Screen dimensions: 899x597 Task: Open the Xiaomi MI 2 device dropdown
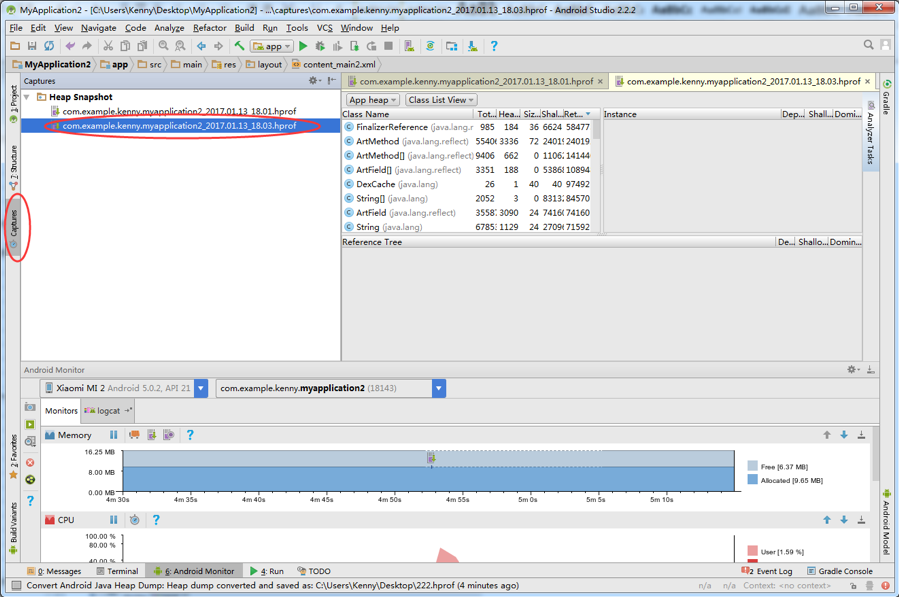click(x=201, y=388)
